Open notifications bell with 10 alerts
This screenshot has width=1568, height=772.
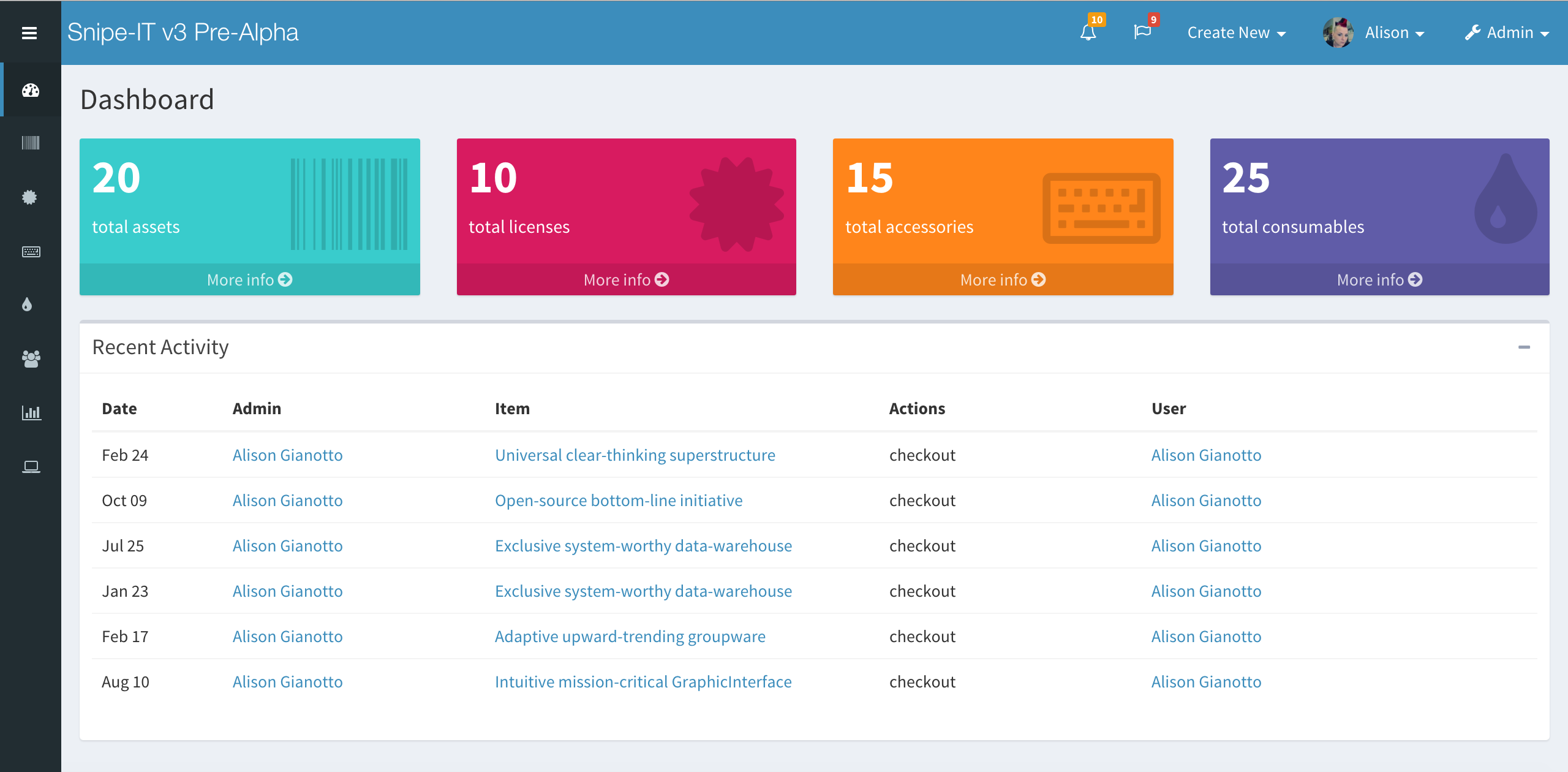click(x=1088, y=32)
